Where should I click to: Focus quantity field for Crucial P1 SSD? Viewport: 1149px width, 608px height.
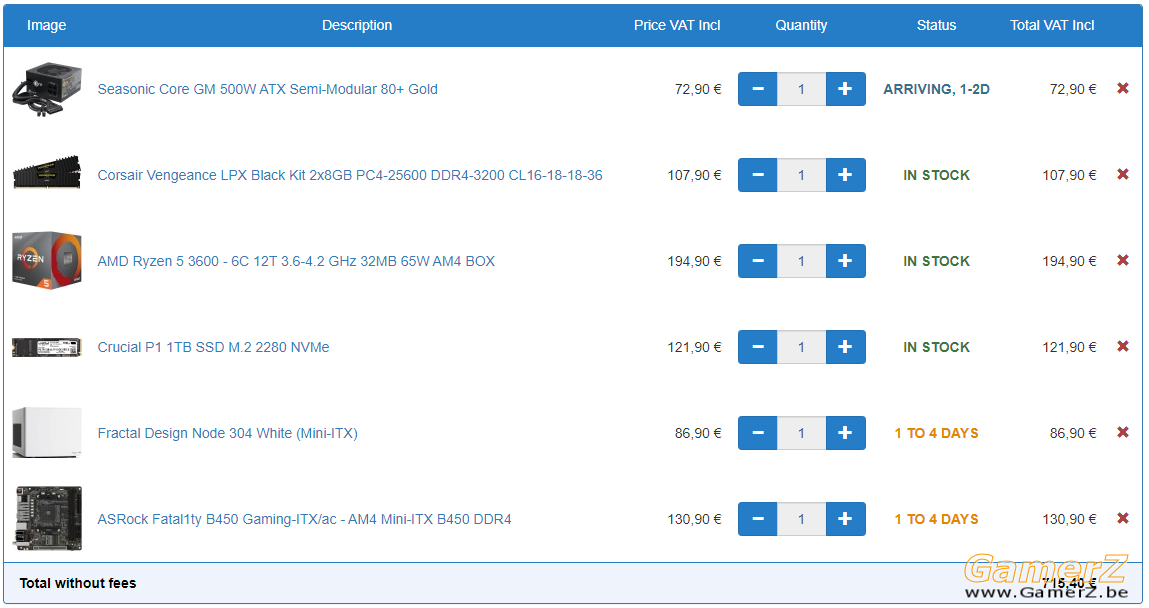pos(802,347)
